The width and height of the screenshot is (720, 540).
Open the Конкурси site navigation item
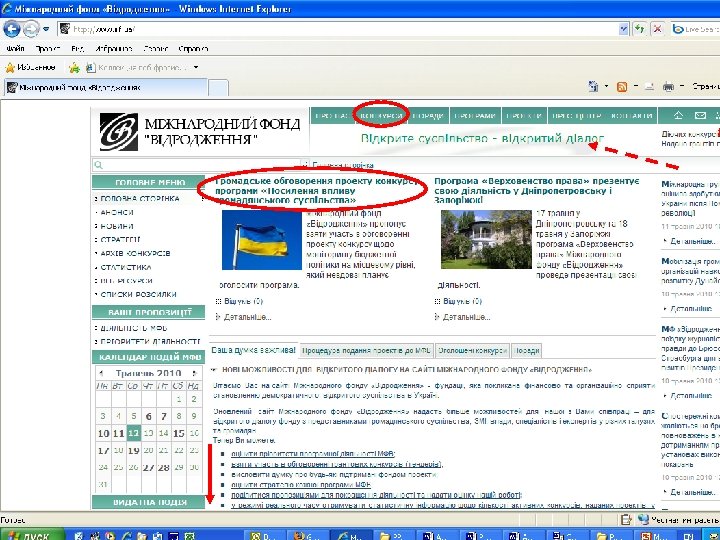(381, 116)
